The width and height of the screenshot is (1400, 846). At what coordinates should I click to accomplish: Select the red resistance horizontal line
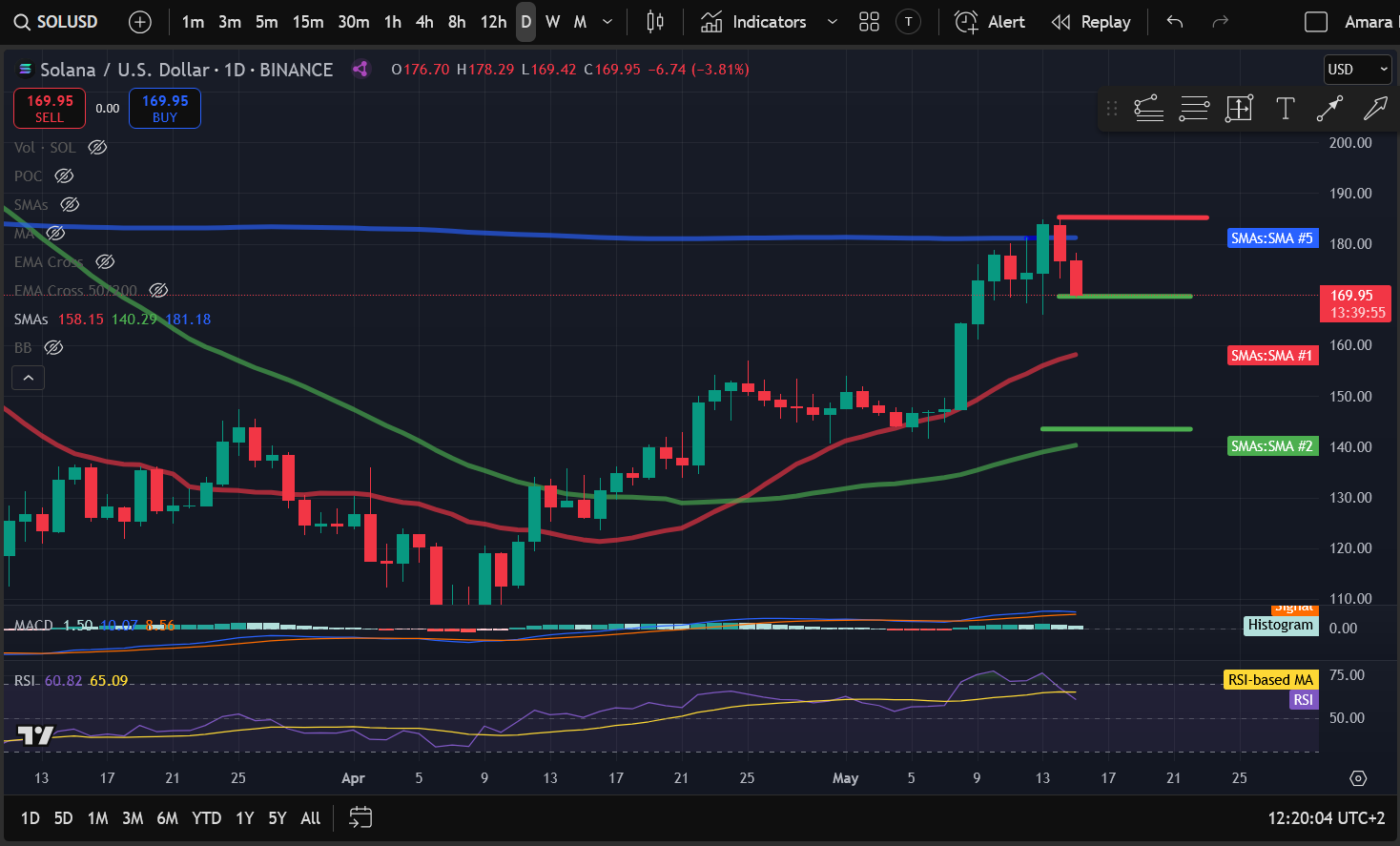[x=1133, y=217]
